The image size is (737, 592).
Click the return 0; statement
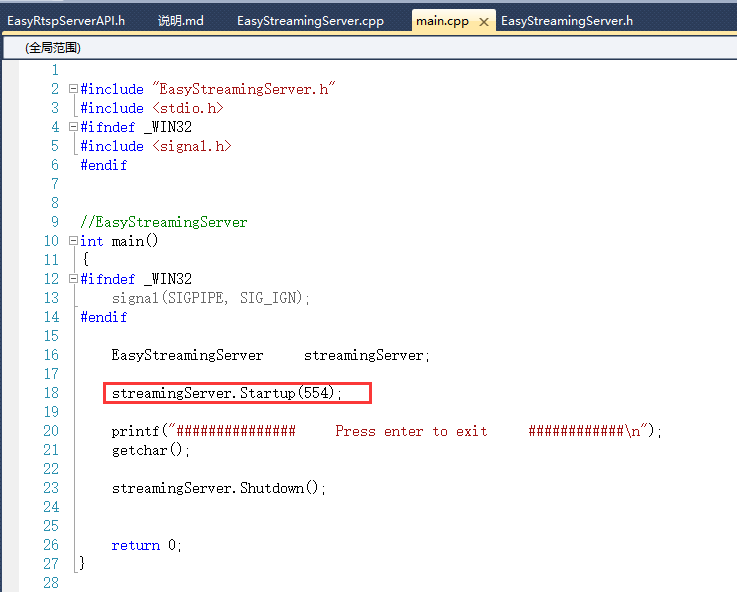147,545
